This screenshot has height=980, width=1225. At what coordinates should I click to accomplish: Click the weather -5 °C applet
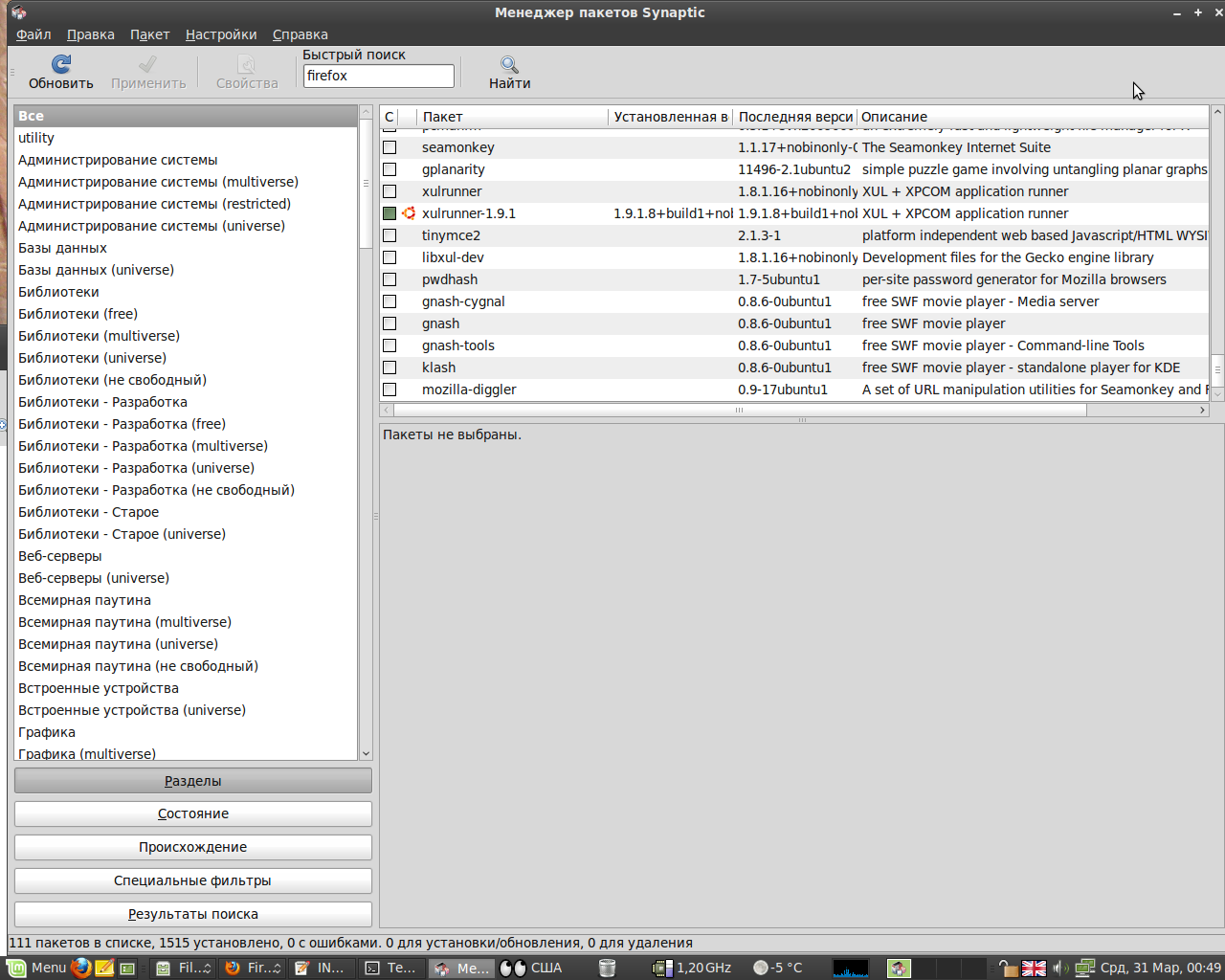pyautogui.click(x=778, y=968)
